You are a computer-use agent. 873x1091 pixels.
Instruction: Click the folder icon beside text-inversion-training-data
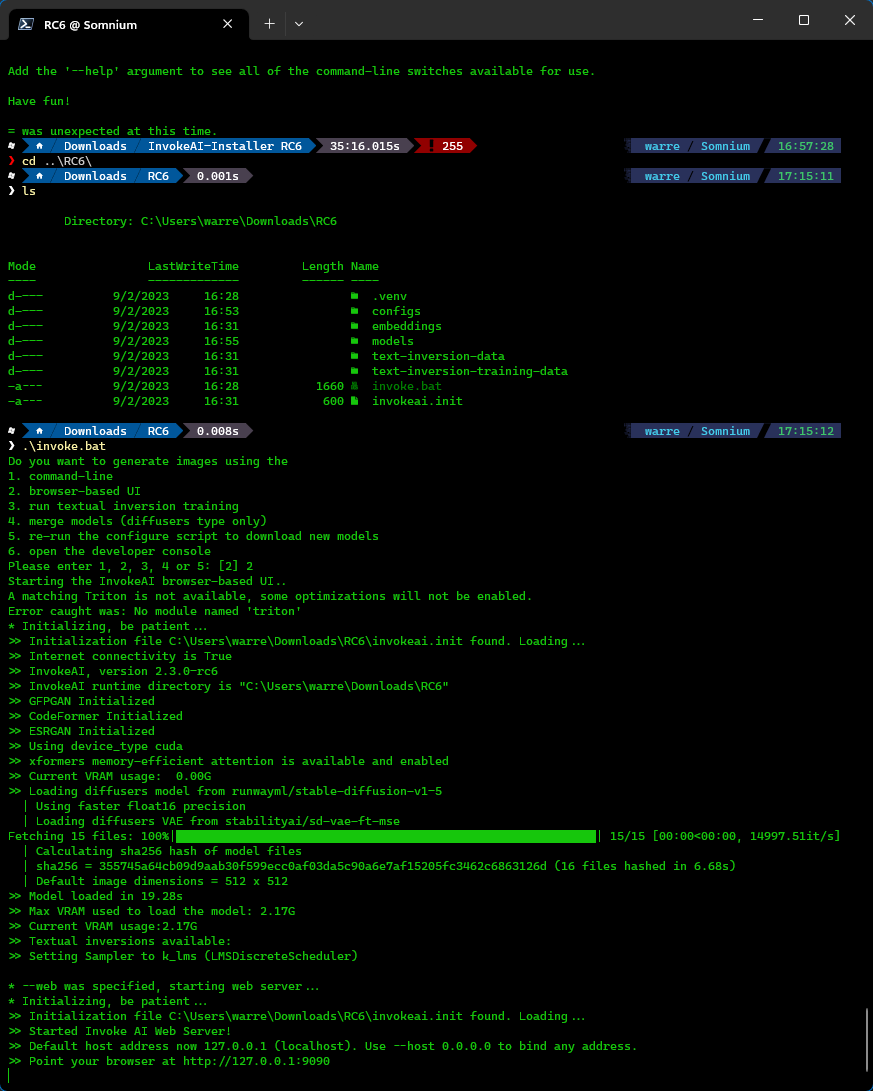(x=354, y=371)
